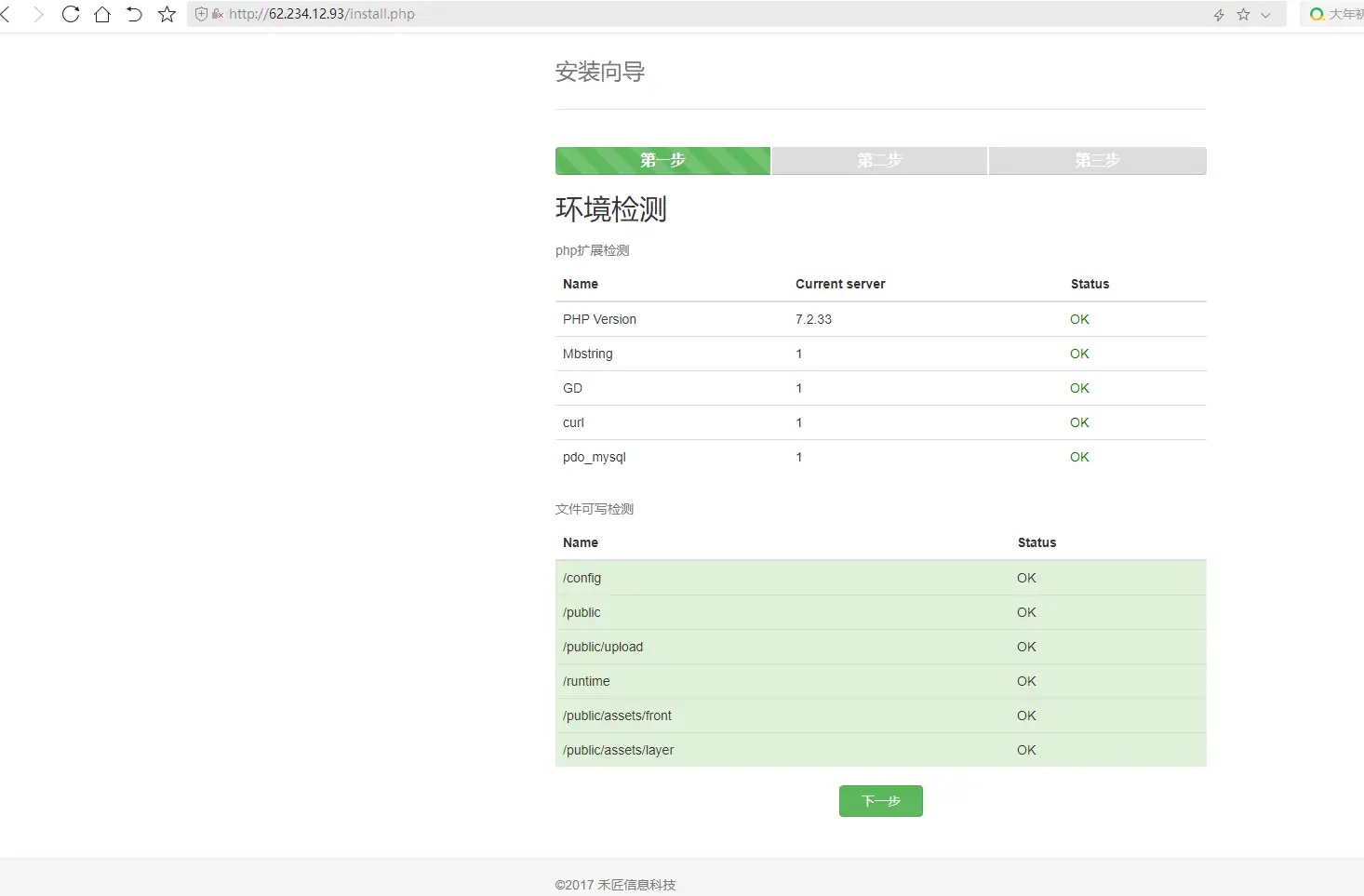The image size is (1364, 896).
Task: Click the lightning speed-mode icon
Action: tap(1218, 14)
